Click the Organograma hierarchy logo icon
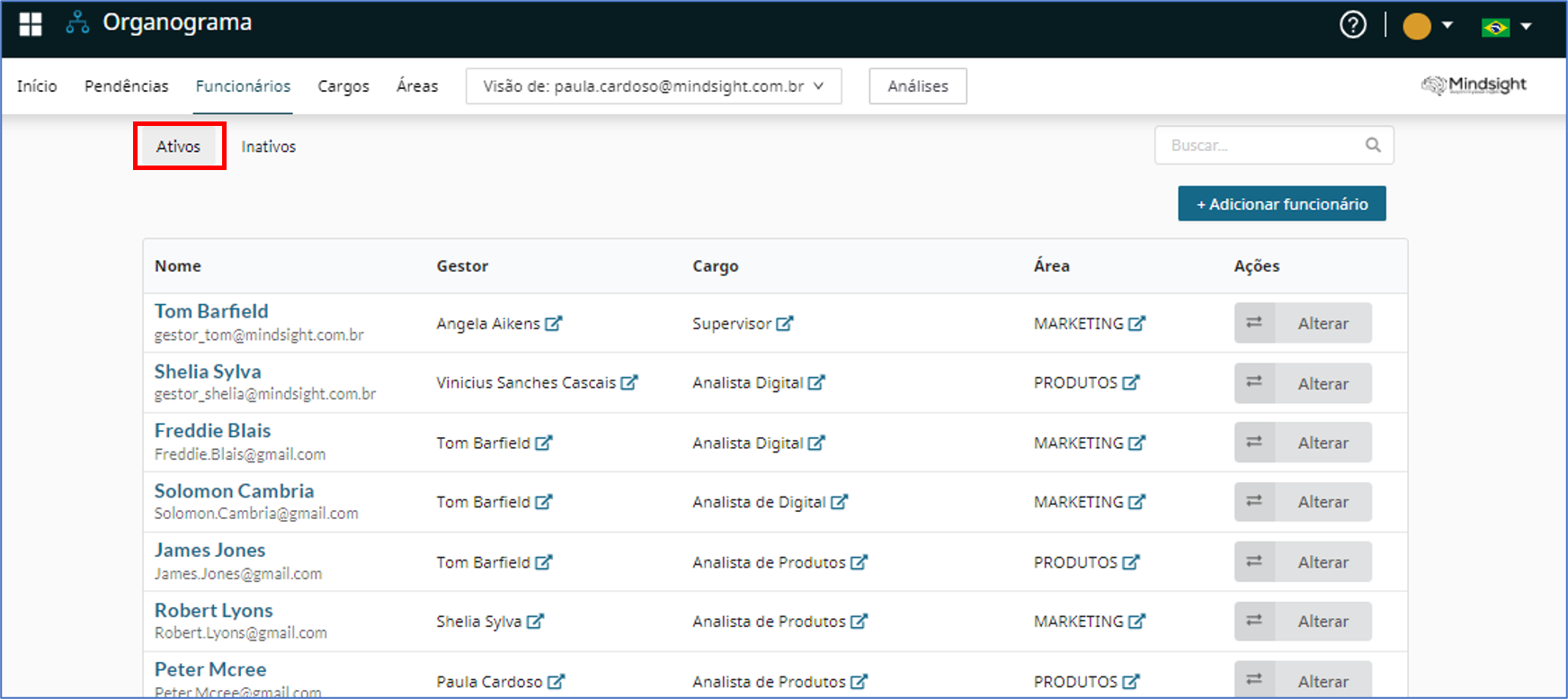Image resolution: width=1568 pixels, height=699 pixels. tap(77, 22)
